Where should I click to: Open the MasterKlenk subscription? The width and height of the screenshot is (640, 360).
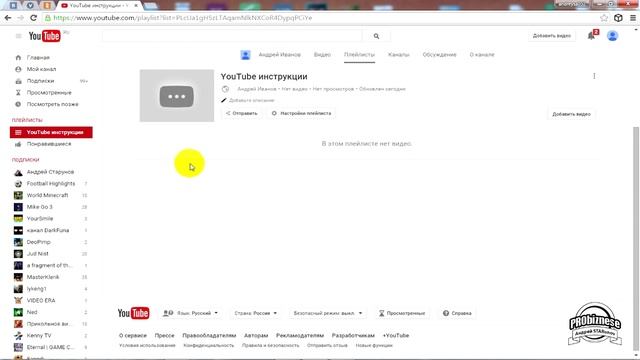(43, 277)
